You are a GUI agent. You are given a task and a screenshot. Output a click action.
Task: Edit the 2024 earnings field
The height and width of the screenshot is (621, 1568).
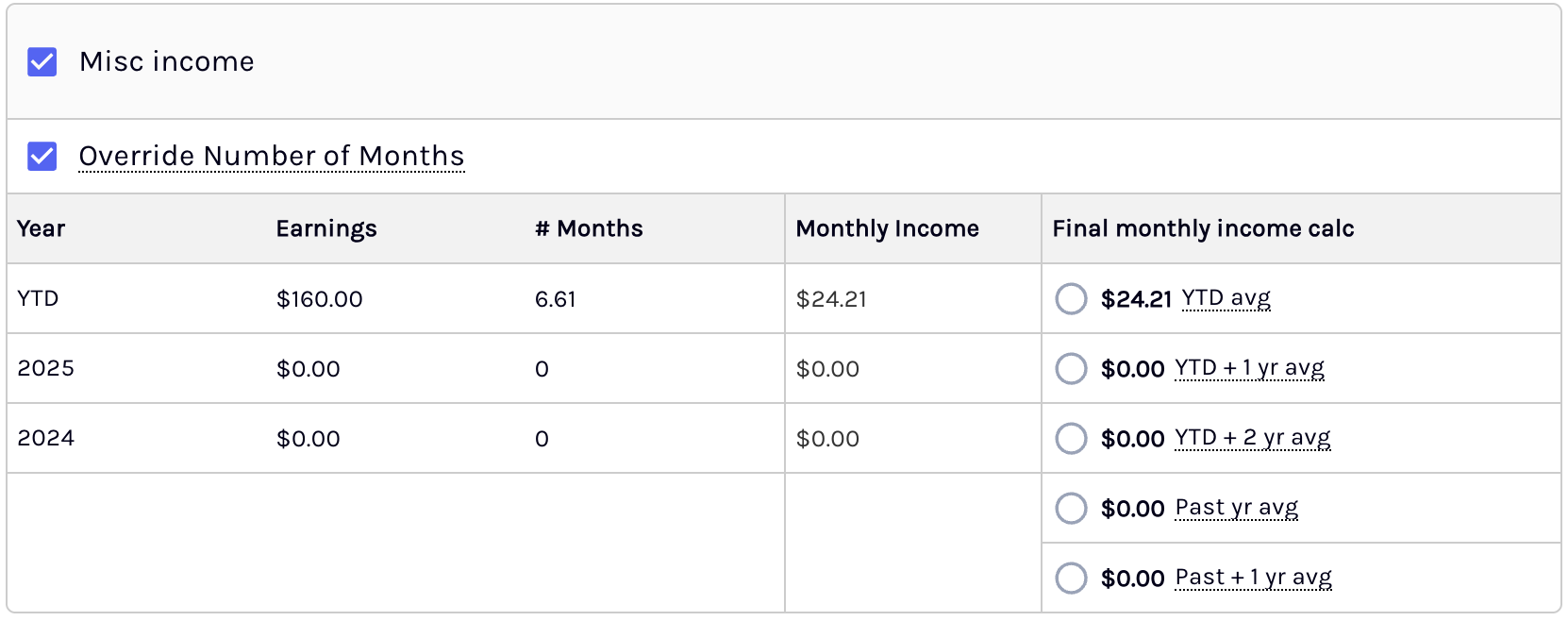(309, 439)
